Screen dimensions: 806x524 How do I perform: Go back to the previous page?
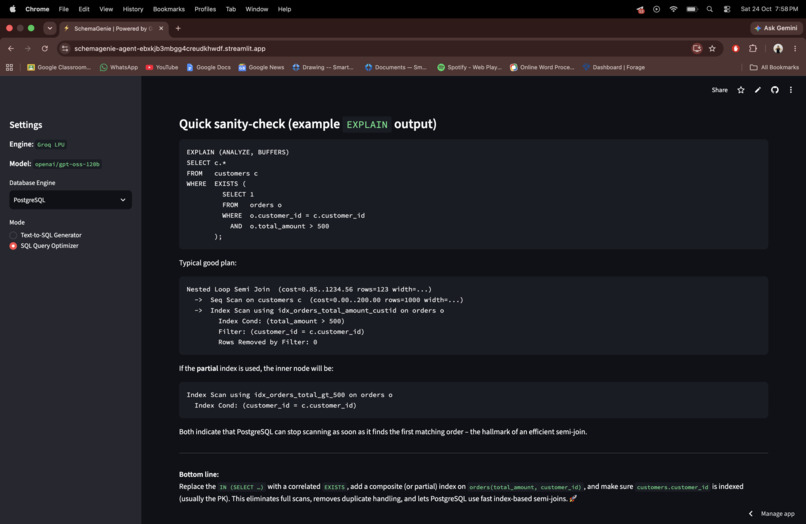click(x=11, y=48)
